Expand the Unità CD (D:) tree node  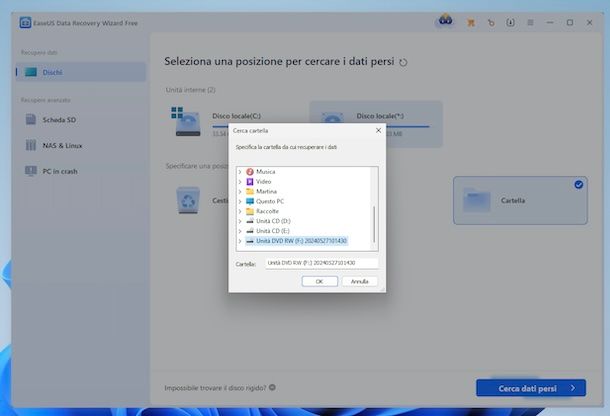pos(240,221)
